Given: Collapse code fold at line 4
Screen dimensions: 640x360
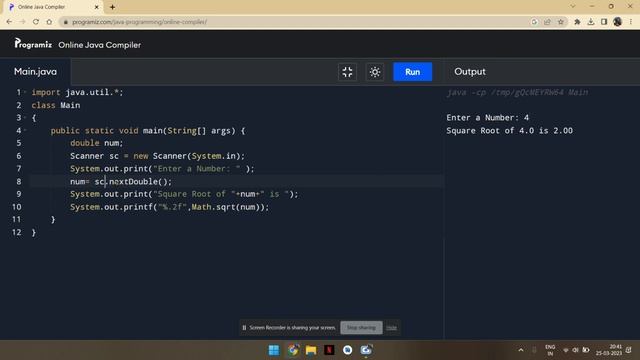Looking at the screenshot, I should point(25,131).
